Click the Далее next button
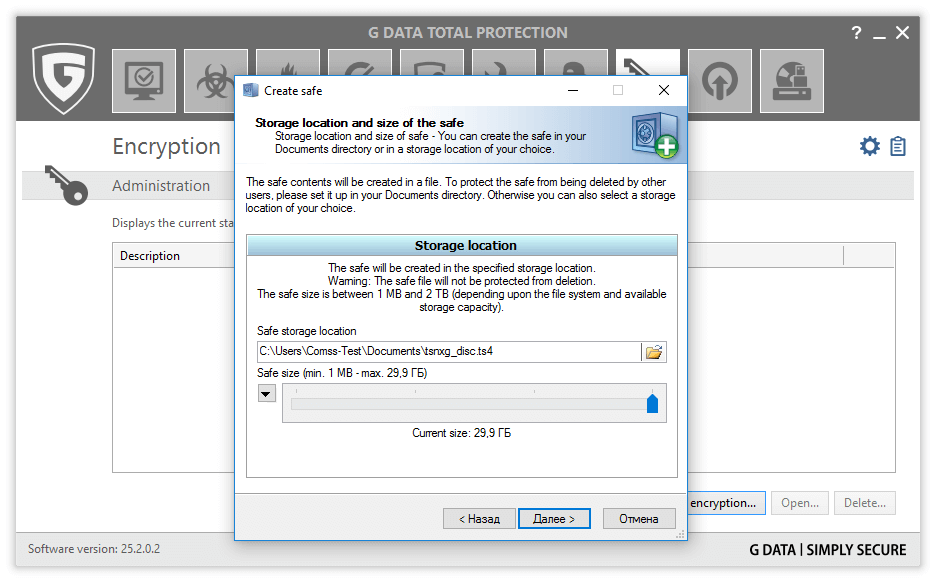 pyautogui.click(x=554, y=519)
